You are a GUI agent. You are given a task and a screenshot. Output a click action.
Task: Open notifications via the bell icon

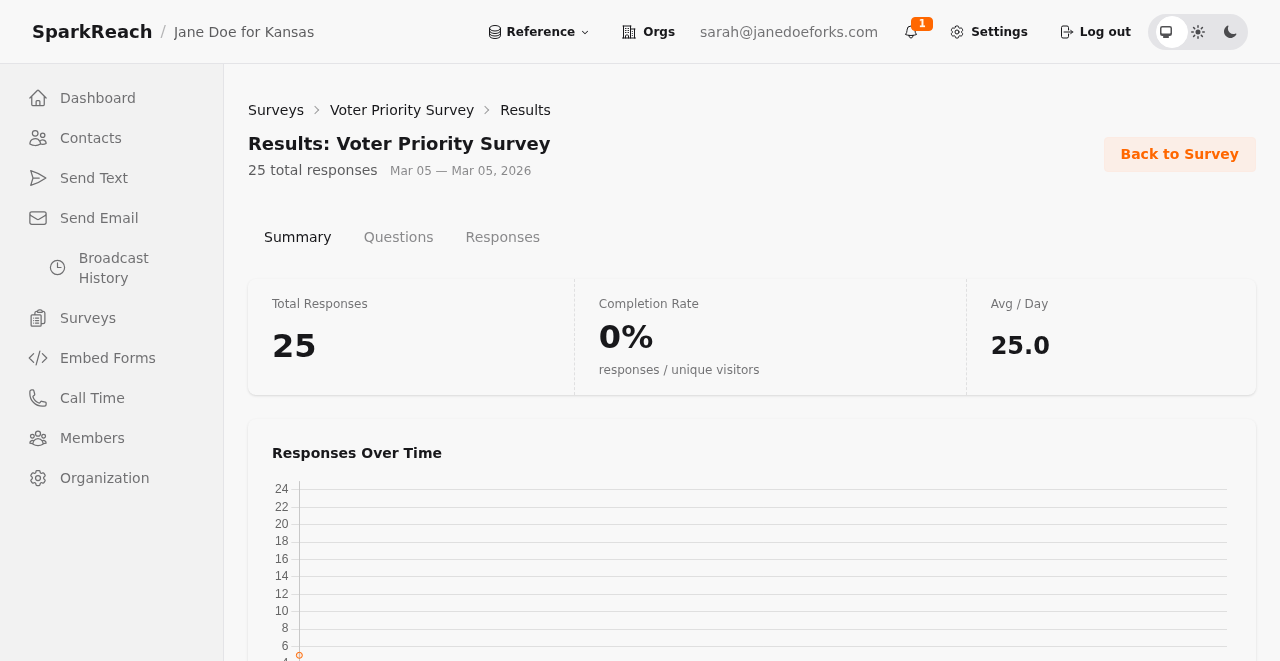pos(908,31)
